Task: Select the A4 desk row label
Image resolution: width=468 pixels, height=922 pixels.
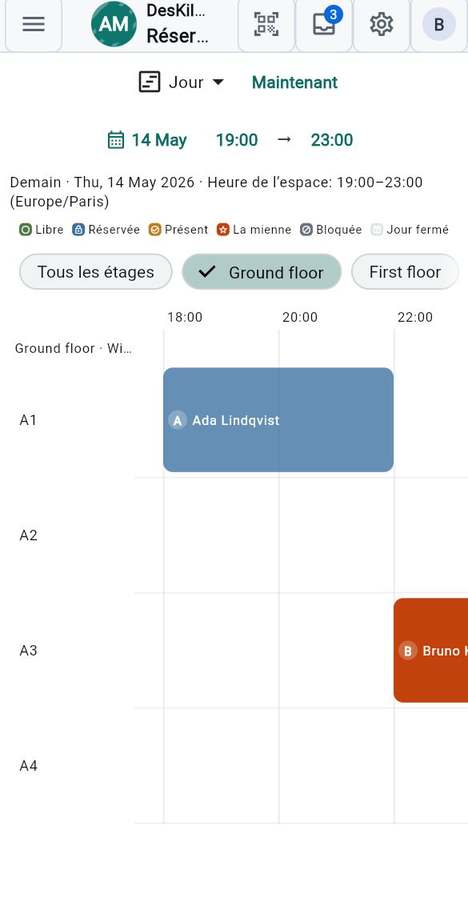Action: pyautogui.click(x=28, y=766)
